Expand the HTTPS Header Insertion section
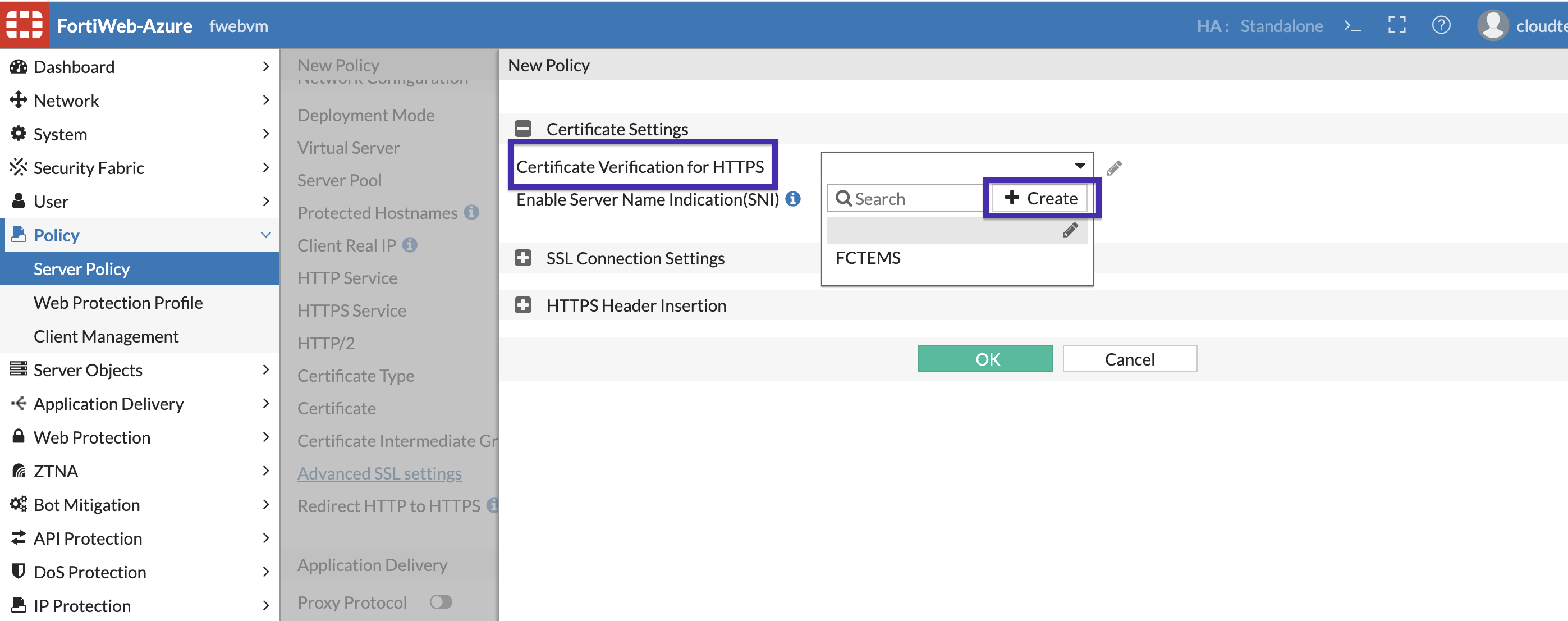Screen dimensions: 1568x621 [523, 304]
